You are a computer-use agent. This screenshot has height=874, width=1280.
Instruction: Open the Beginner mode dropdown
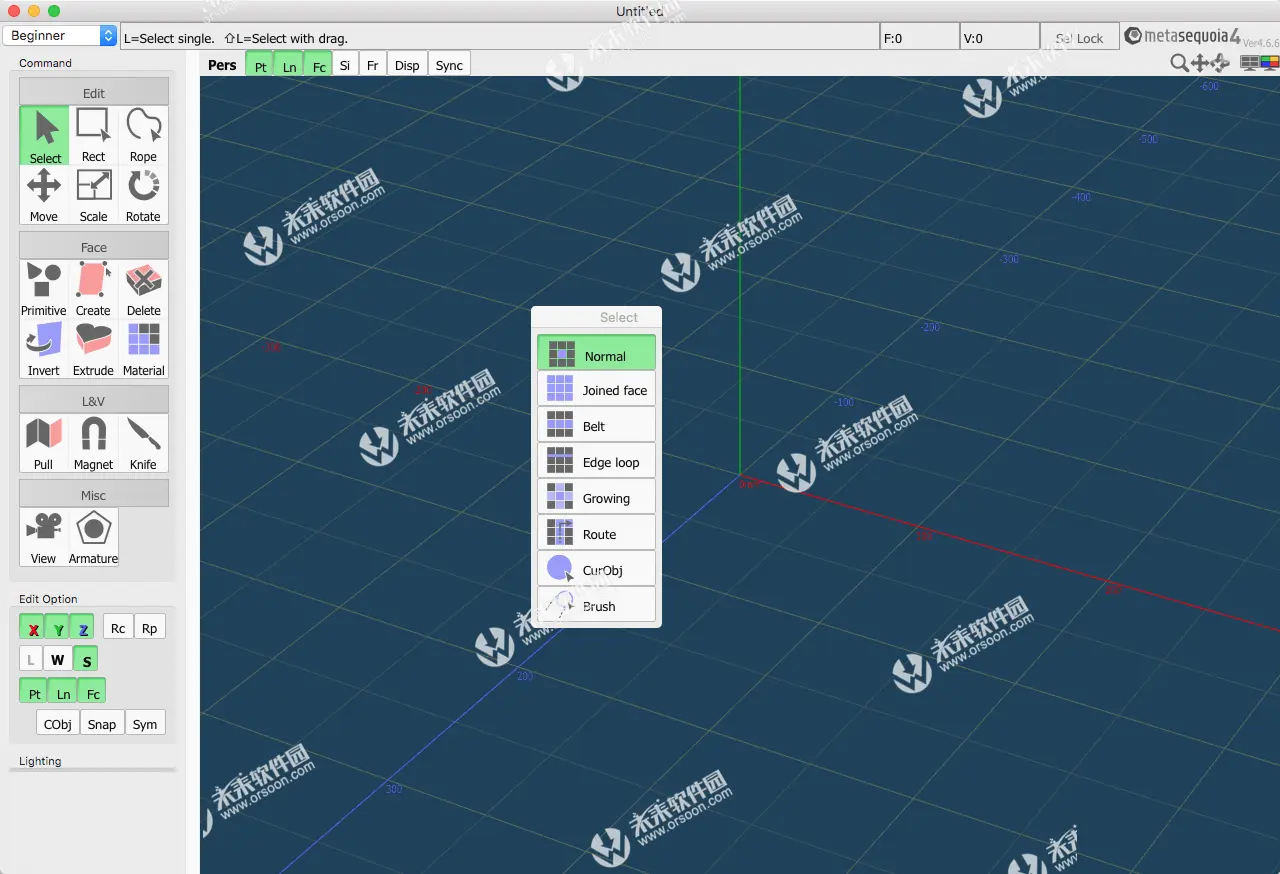[x=60, y=35]
